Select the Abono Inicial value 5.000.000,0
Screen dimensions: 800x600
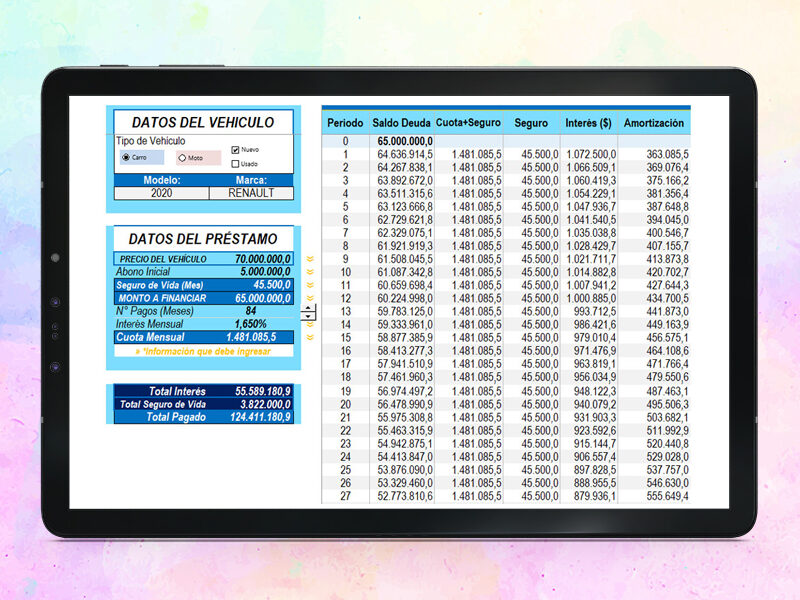pos(265,271)
